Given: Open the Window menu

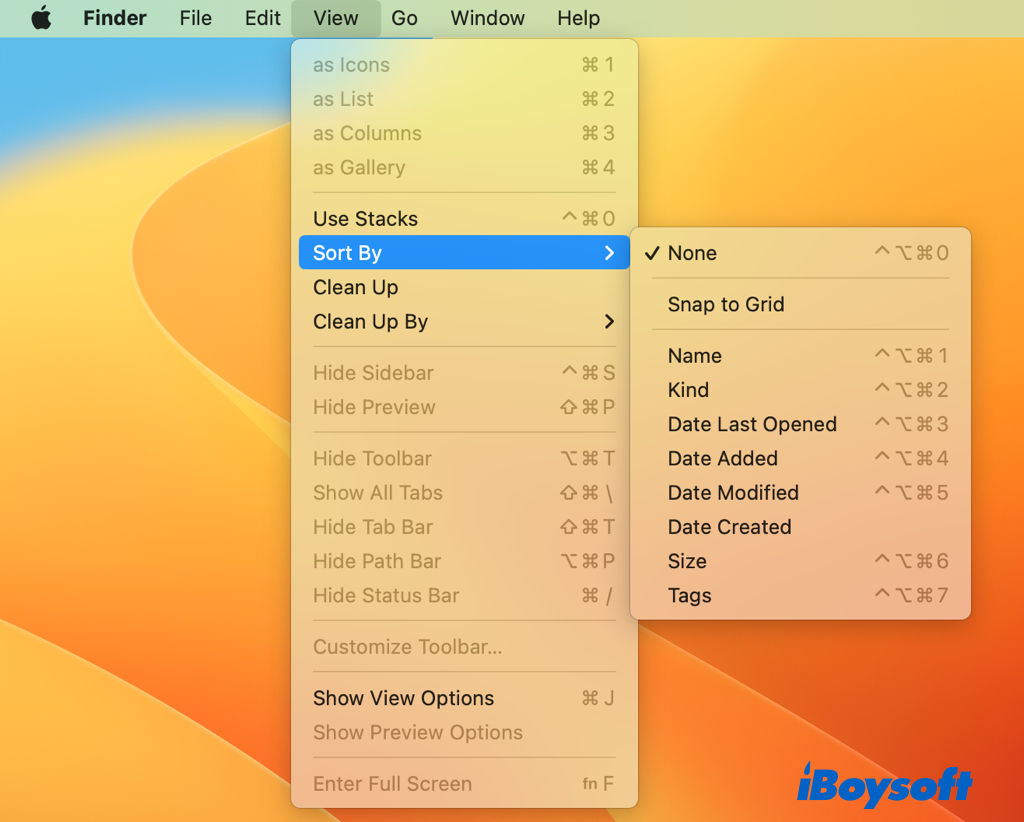Looking at the screenshot, I should click(x=487, y=17).
